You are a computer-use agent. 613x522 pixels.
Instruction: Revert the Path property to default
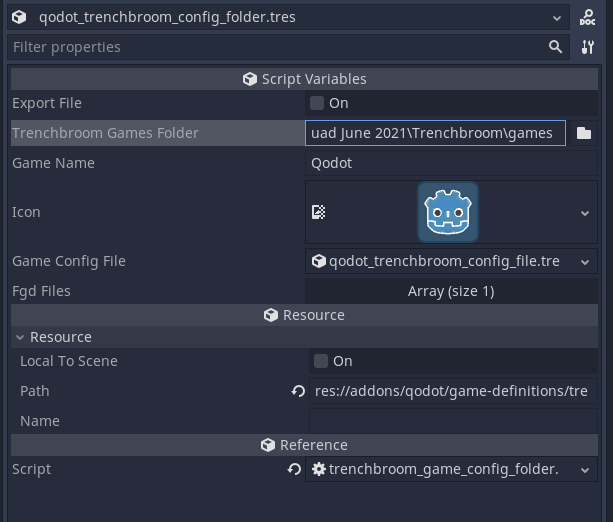(x=297, y=391)
